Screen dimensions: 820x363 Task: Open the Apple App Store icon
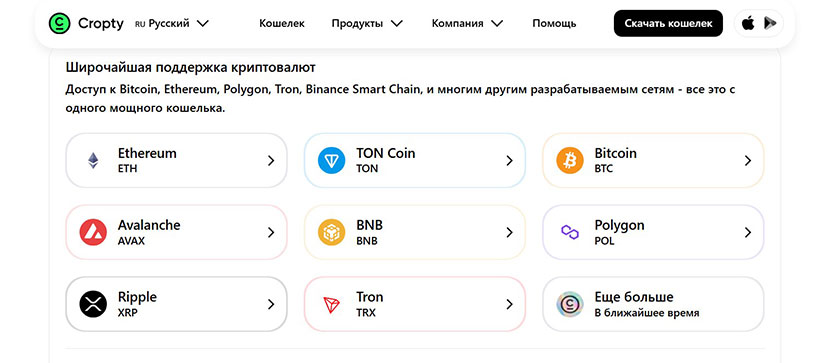pos(748,24)
